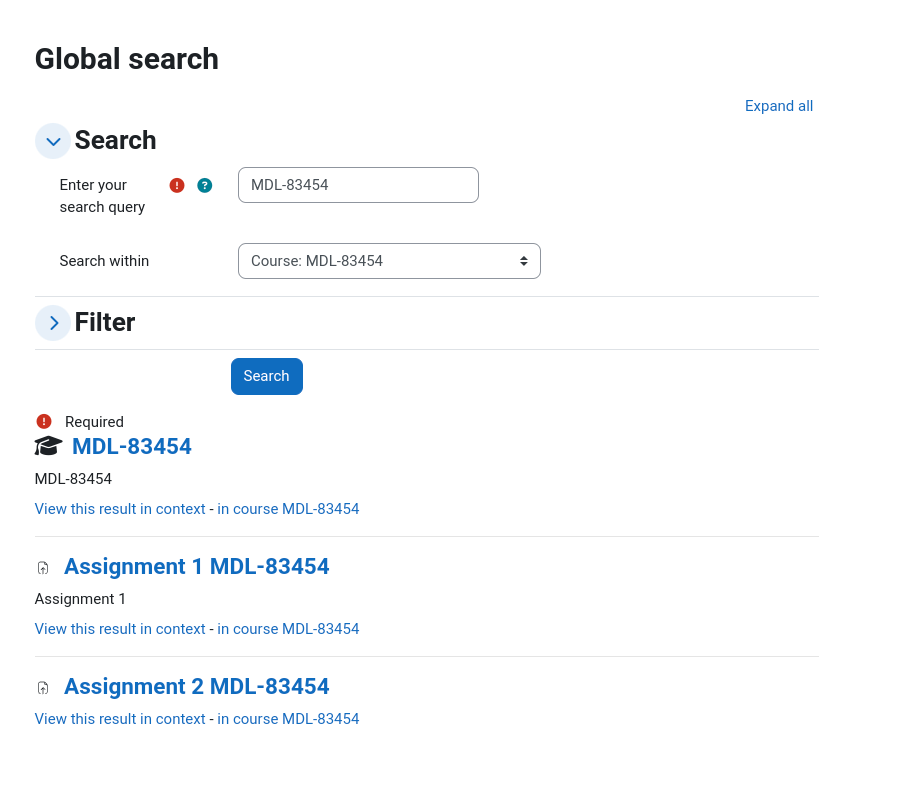The image size is (913, 808).
Task: Click the Expand all link
Action: (x=778, y=106)
